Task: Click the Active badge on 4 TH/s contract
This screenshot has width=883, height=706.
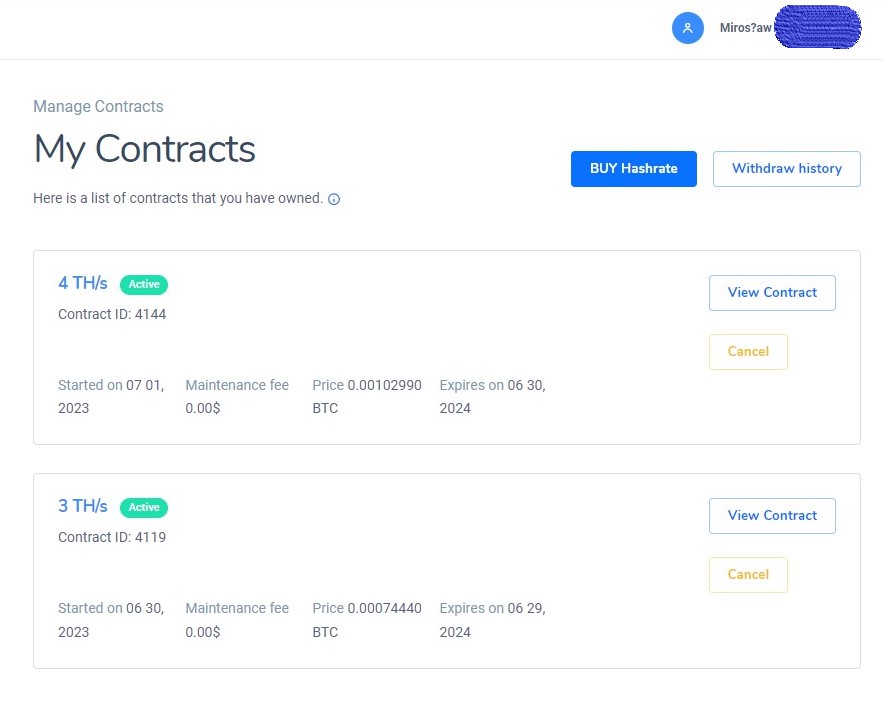Action: click(x=144, y=284)
